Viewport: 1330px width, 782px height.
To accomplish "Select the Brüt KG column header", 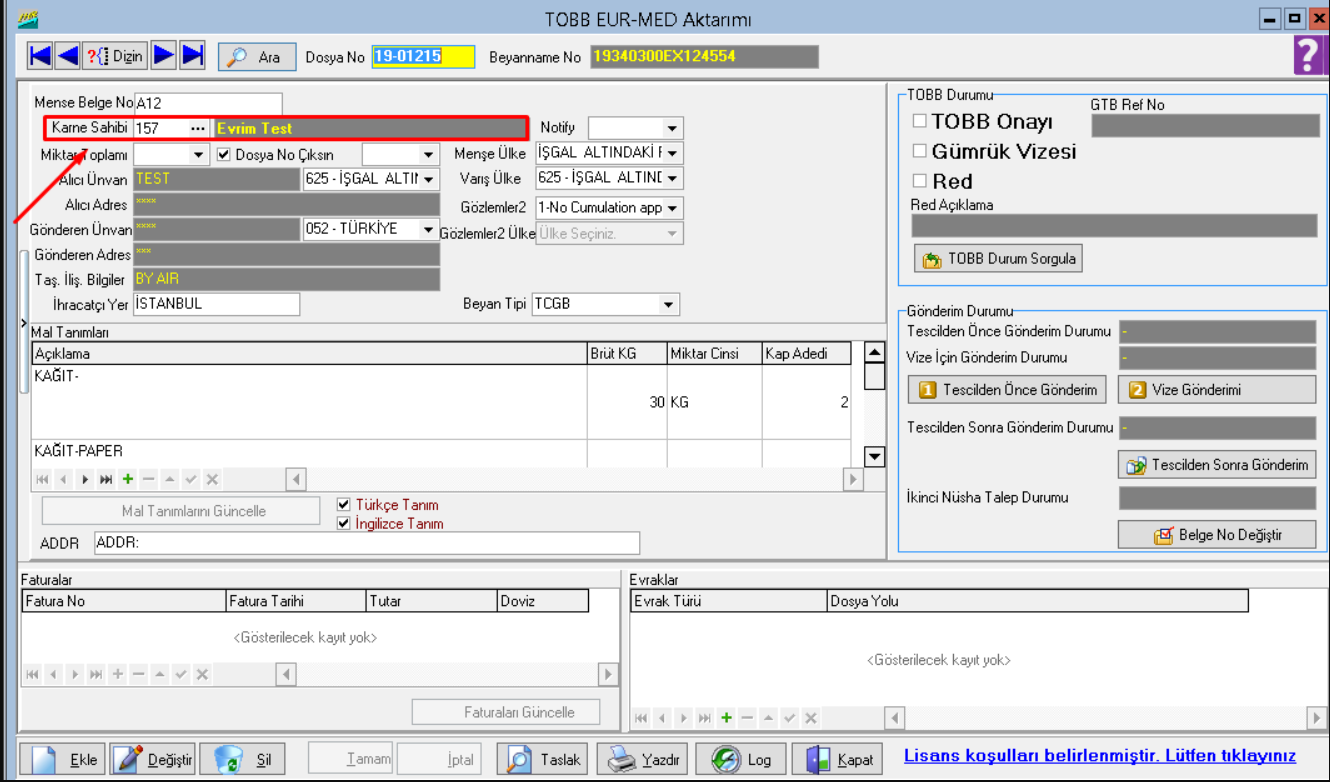I will (x=628, y=354).
